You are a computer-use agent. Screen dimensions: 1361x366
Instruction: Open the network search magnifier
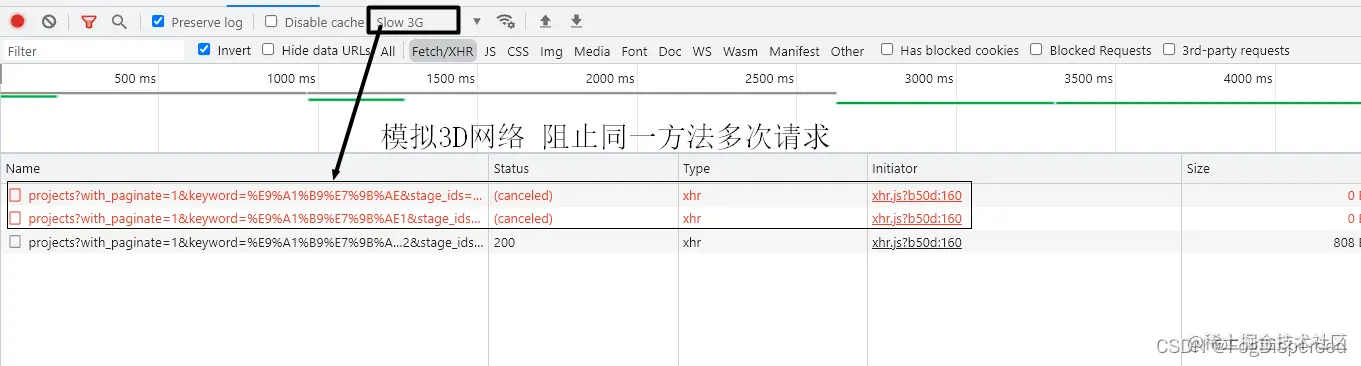click(119, 22)
